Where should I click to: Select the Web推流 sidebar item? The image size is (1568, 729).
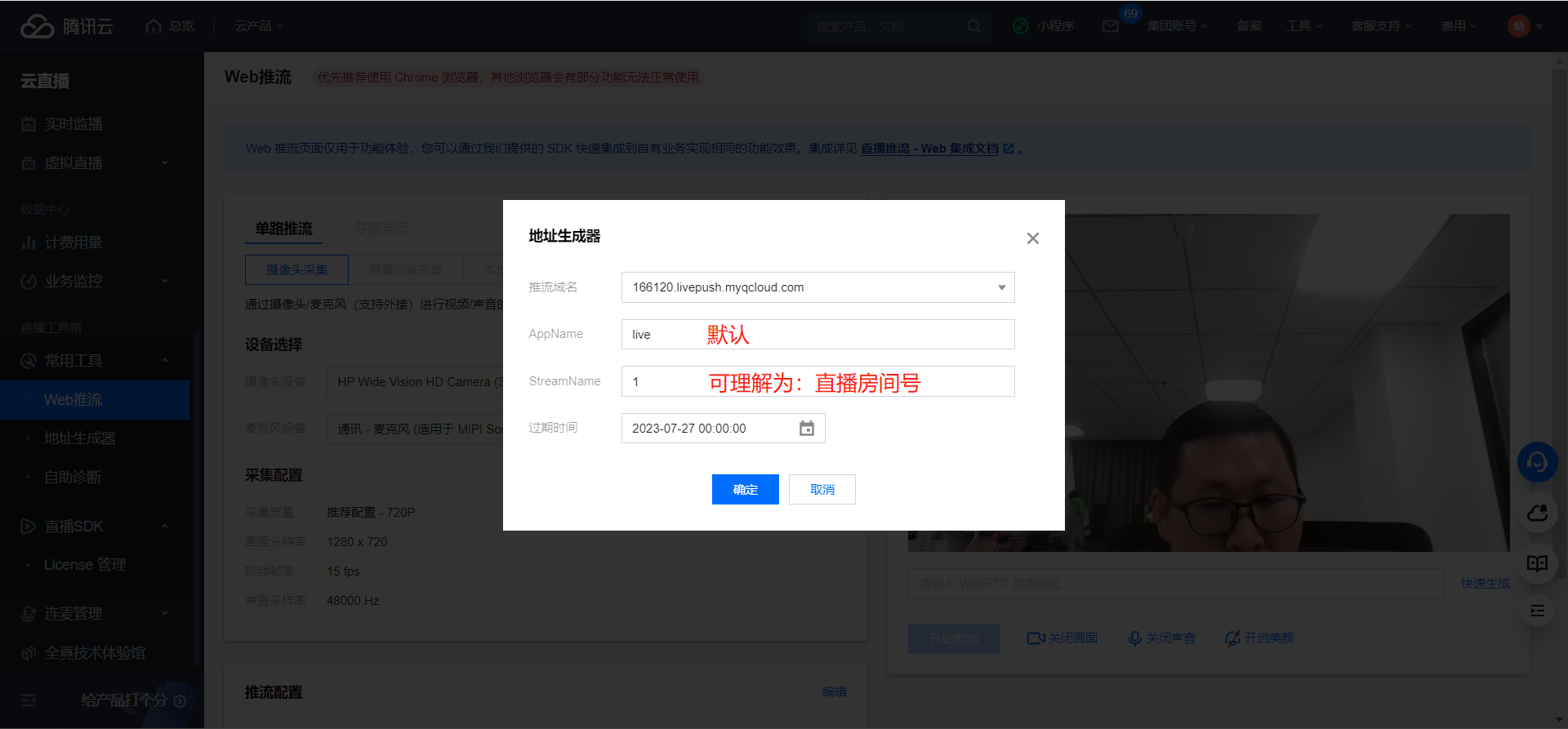tap(95, 400)
